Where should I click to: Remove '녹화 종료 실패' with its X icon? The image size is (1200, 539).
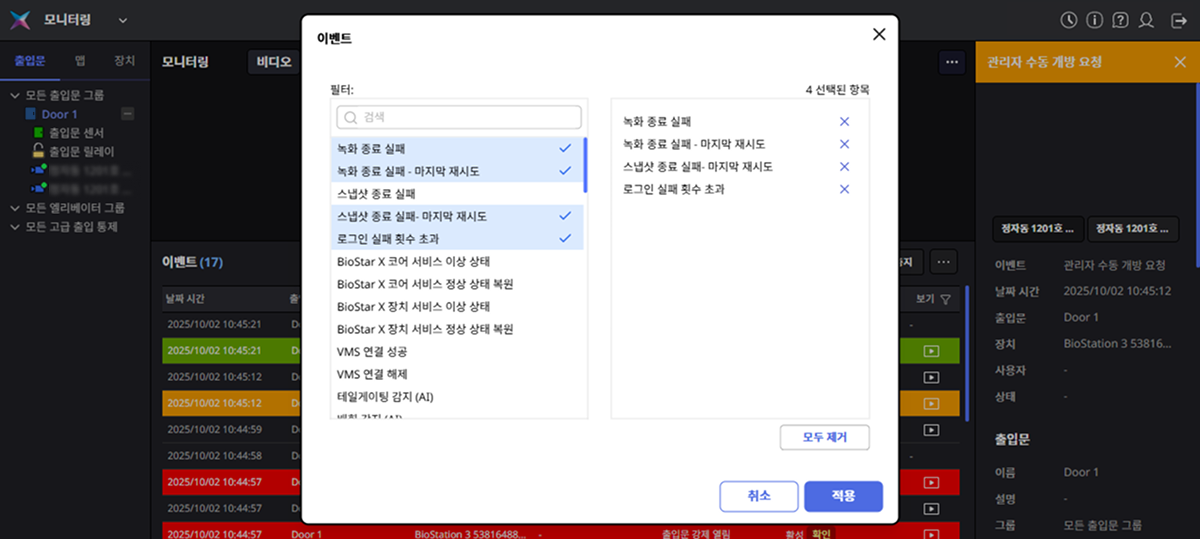pyautogui.click(x=844, y=121)
